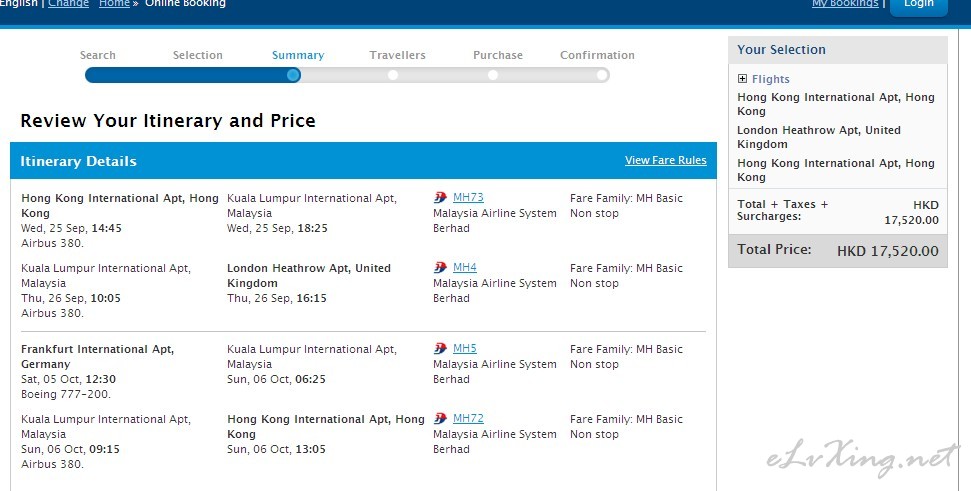The image size is (971, 491).
Task: Click the Malaysia Airlines logo beside MH72
Action: [440, 419]
